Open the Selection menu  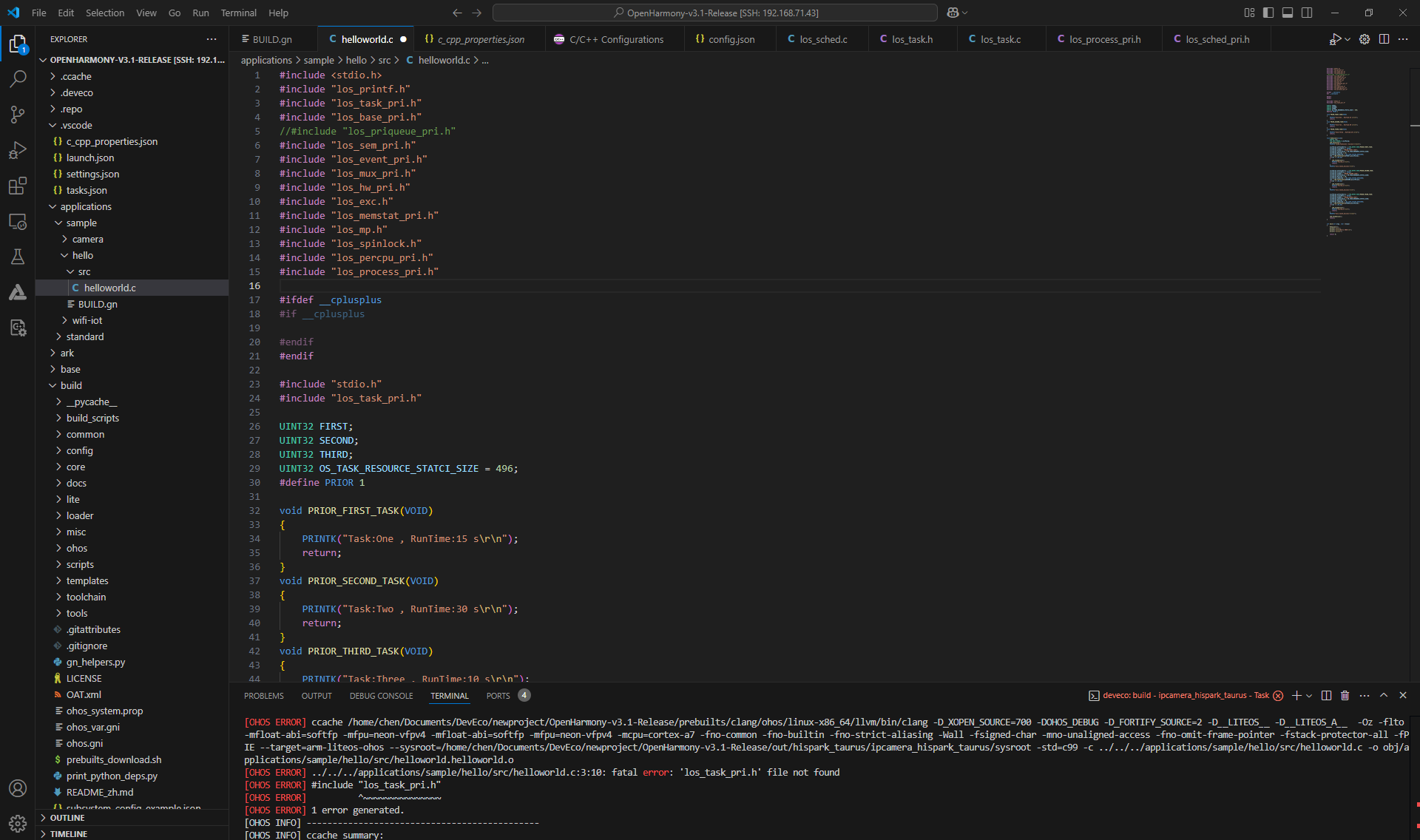tap(105, 13)
